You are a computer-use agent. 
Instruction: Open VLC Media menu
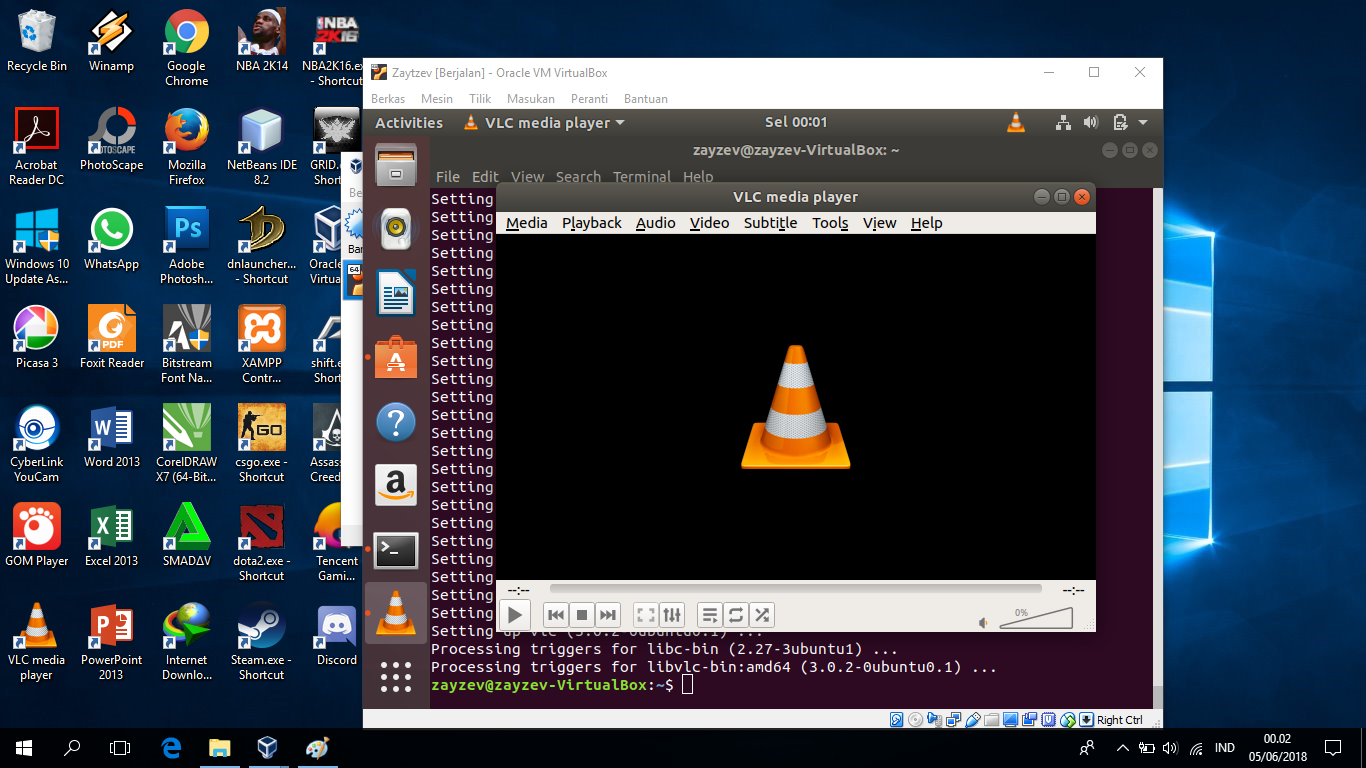pos(526,223)
